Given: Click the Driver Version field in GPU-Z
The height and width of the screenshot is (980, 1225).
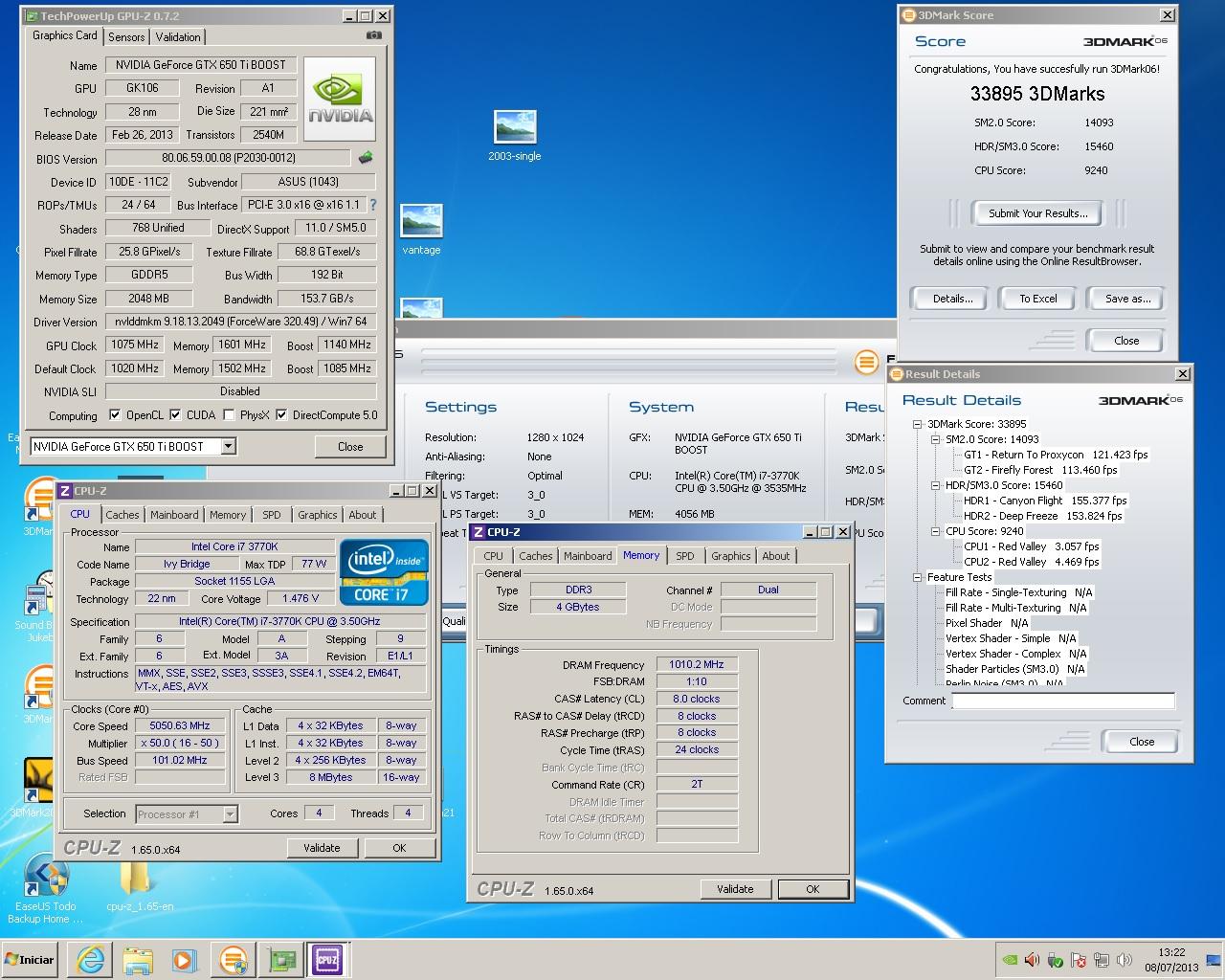Looking at the screenshot, I should pos(240,322).
